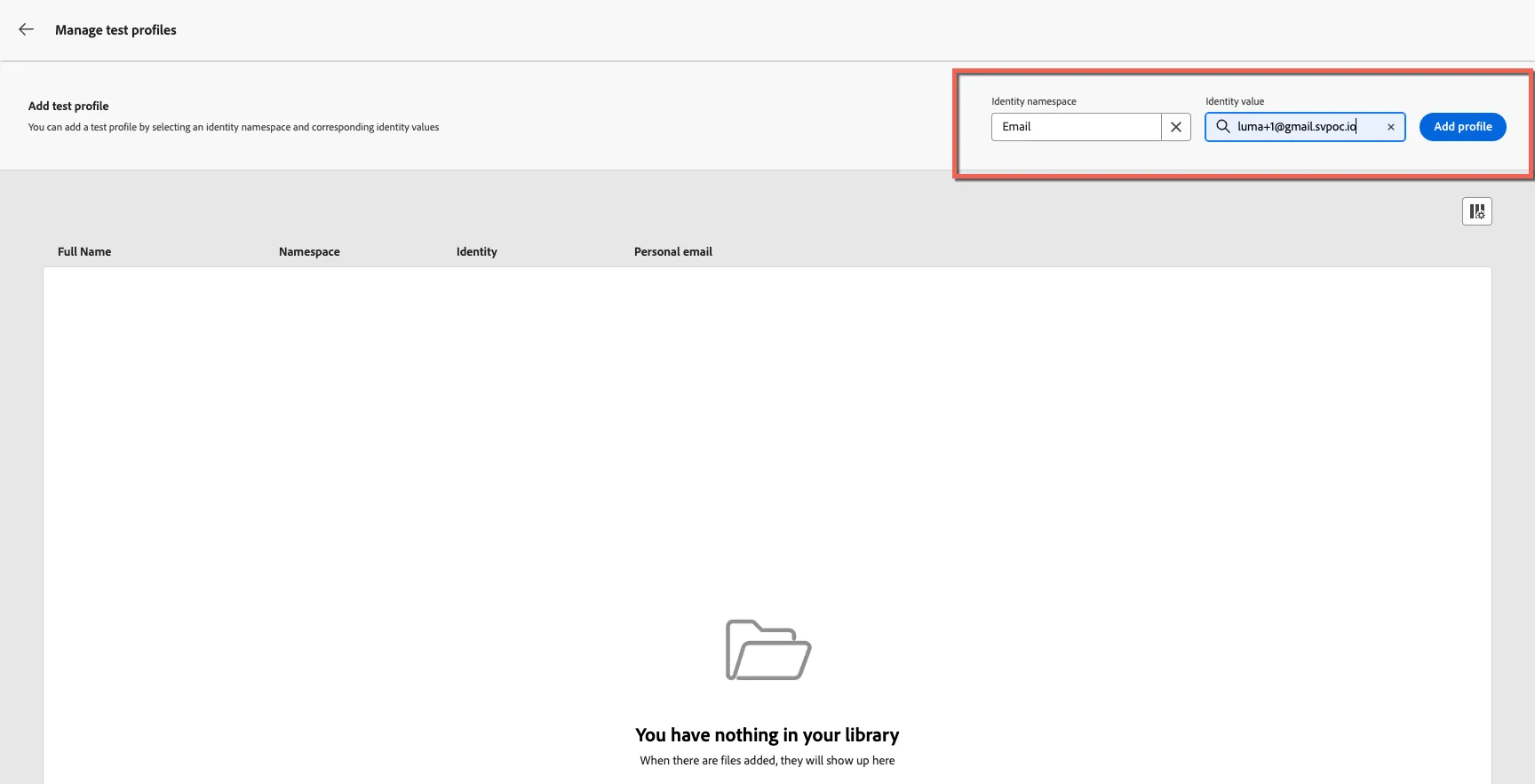Select the Full Name column header
Screen dimensions: 1535x784
(84, 252)
